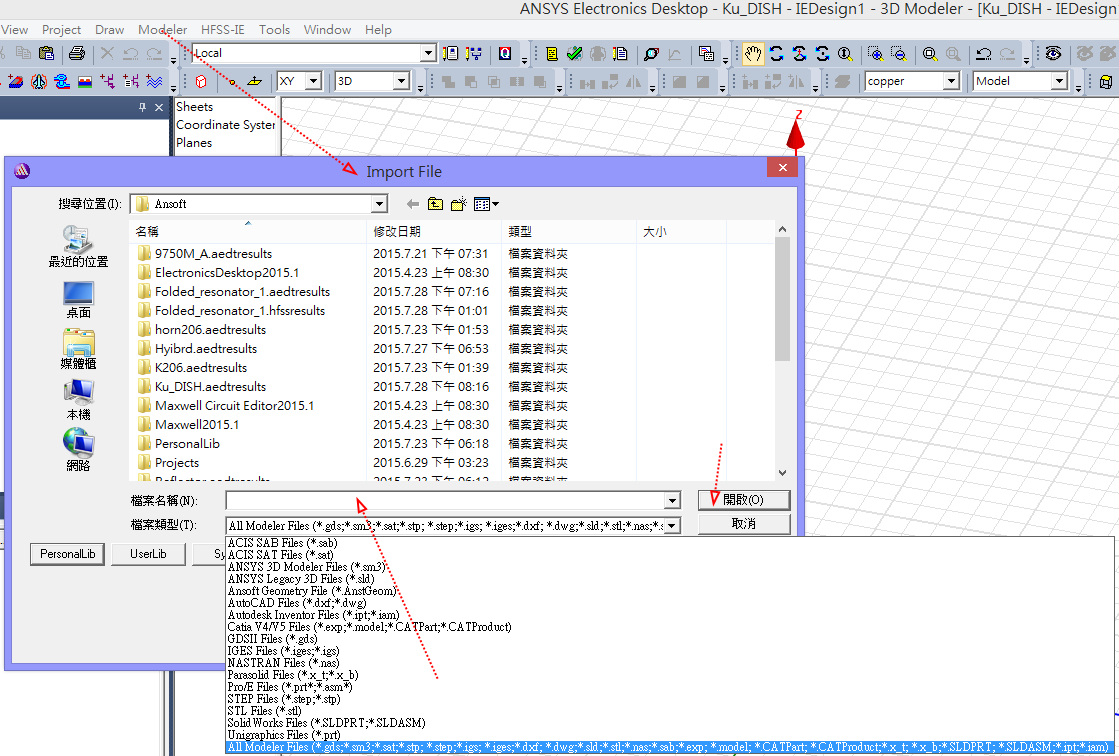Click the wireframe cube icon
The width and height of the screenshot is (1119, 756).
click(1105, 81)
